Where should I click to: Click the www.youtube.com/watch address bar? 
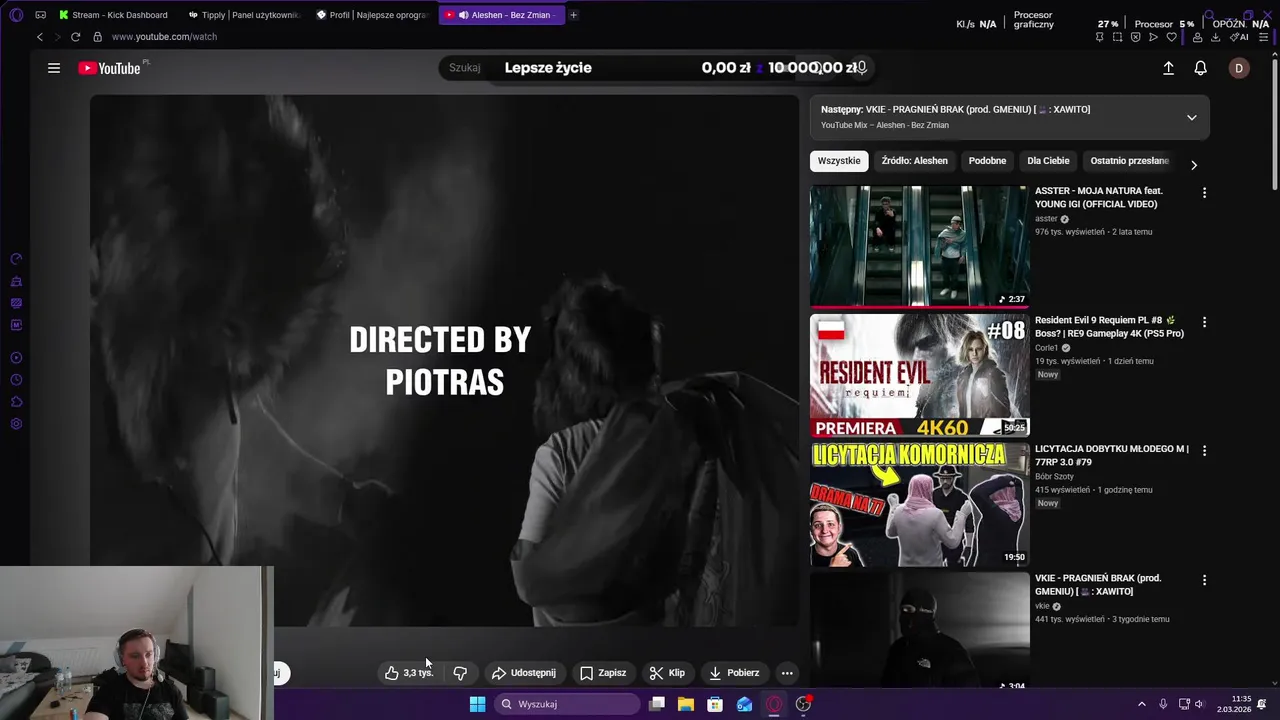tap(164, 37)
